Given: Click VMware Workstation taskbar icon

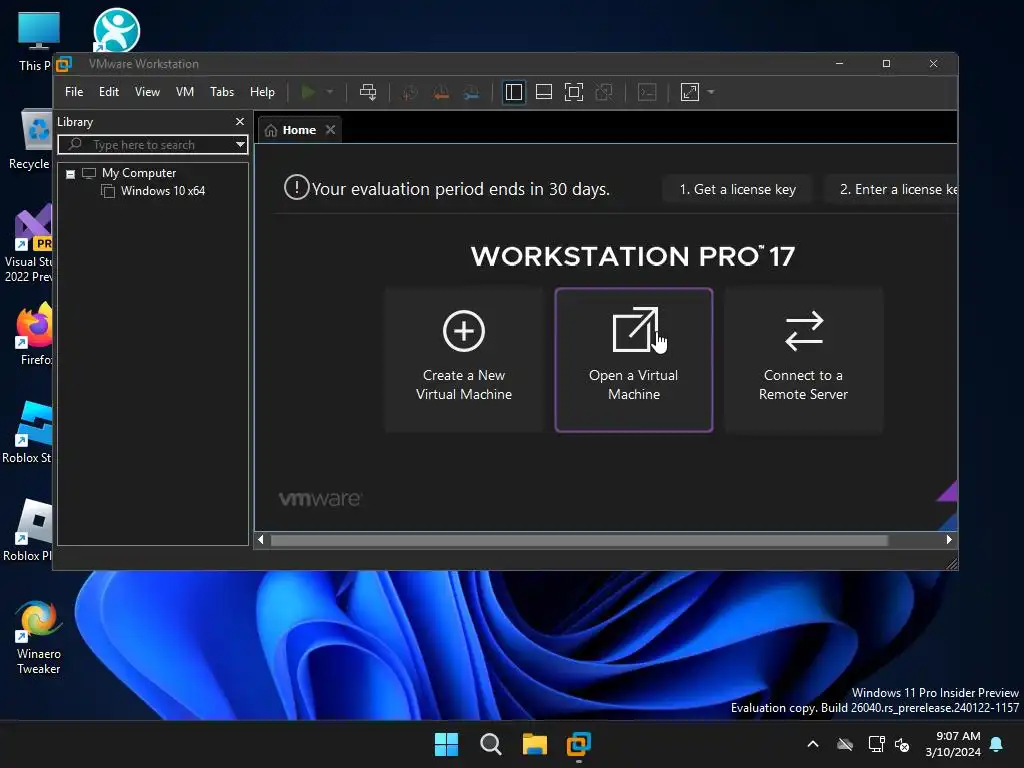Looking at the screenshot, I should coord(579,744).
